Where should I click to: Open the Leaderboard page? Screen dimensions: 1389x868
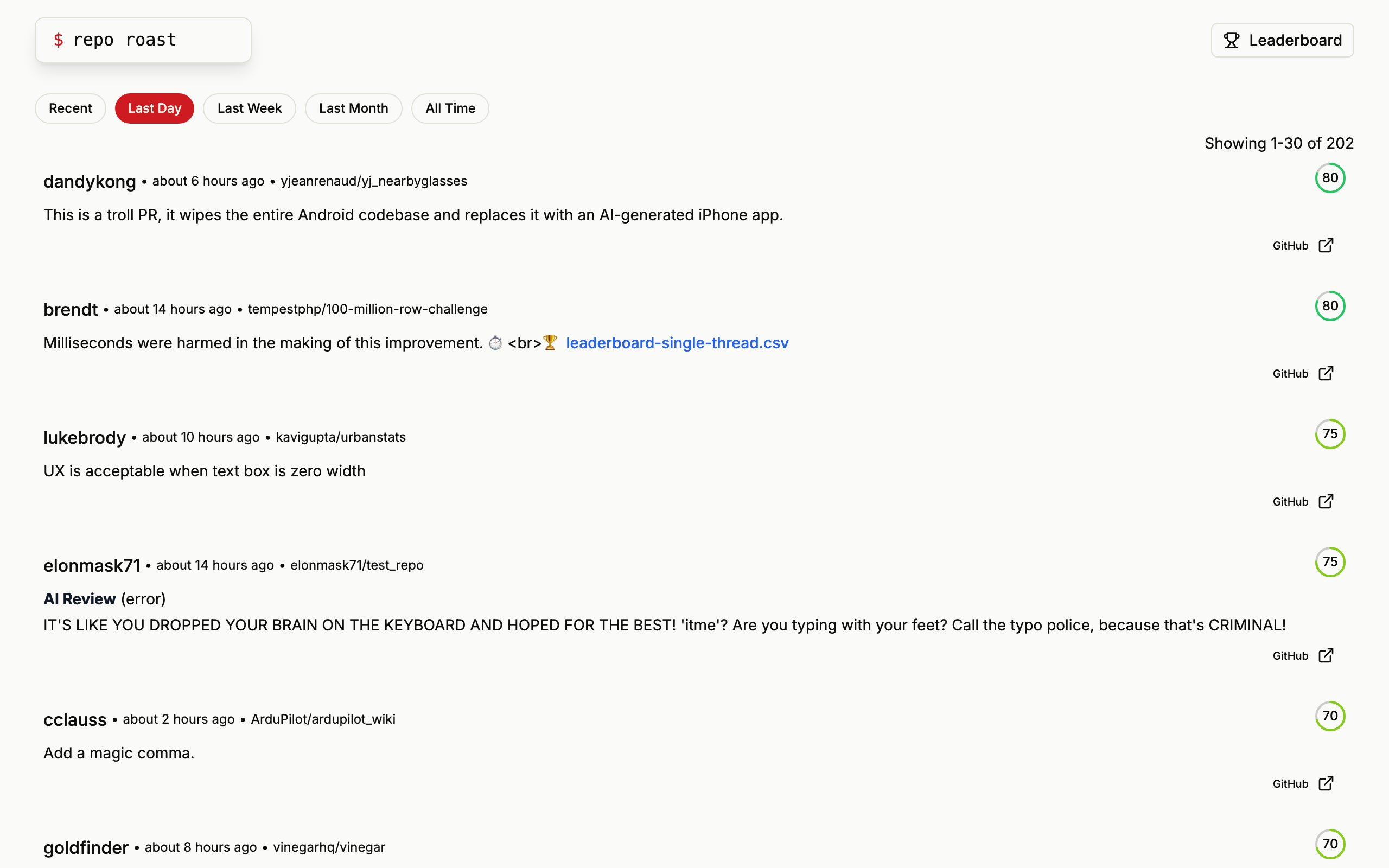coord(1282,40)
